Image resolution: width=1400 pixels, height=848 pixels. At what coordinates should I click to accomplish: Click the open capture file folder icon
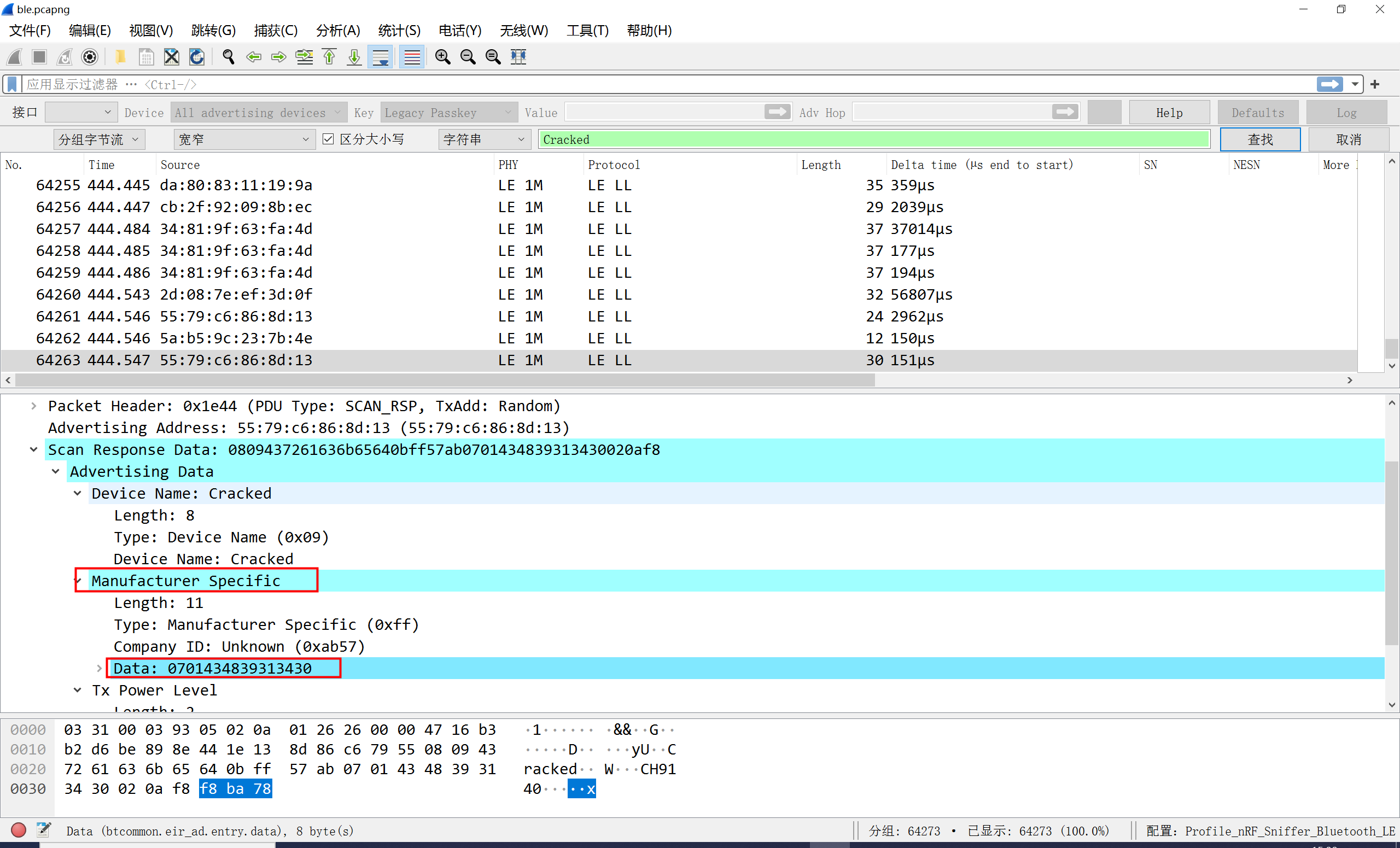coord(120,57)
